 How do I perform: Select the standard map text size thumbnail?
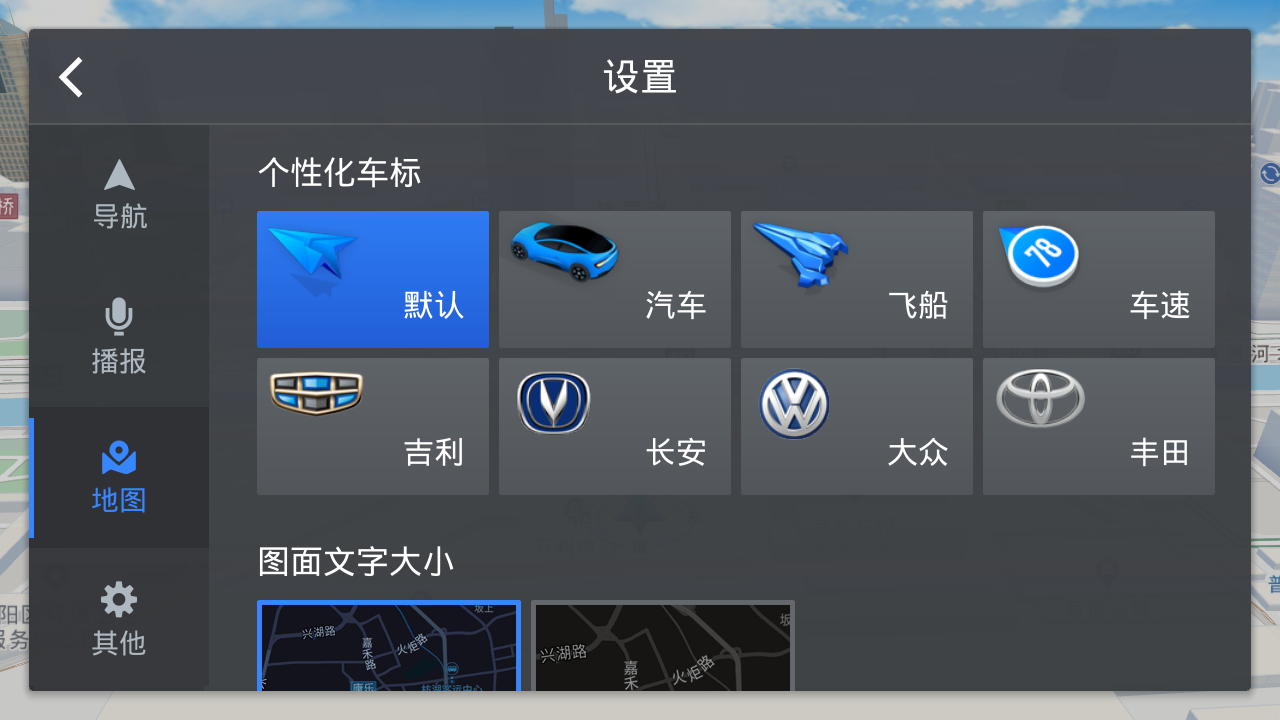tap(389, 645)
